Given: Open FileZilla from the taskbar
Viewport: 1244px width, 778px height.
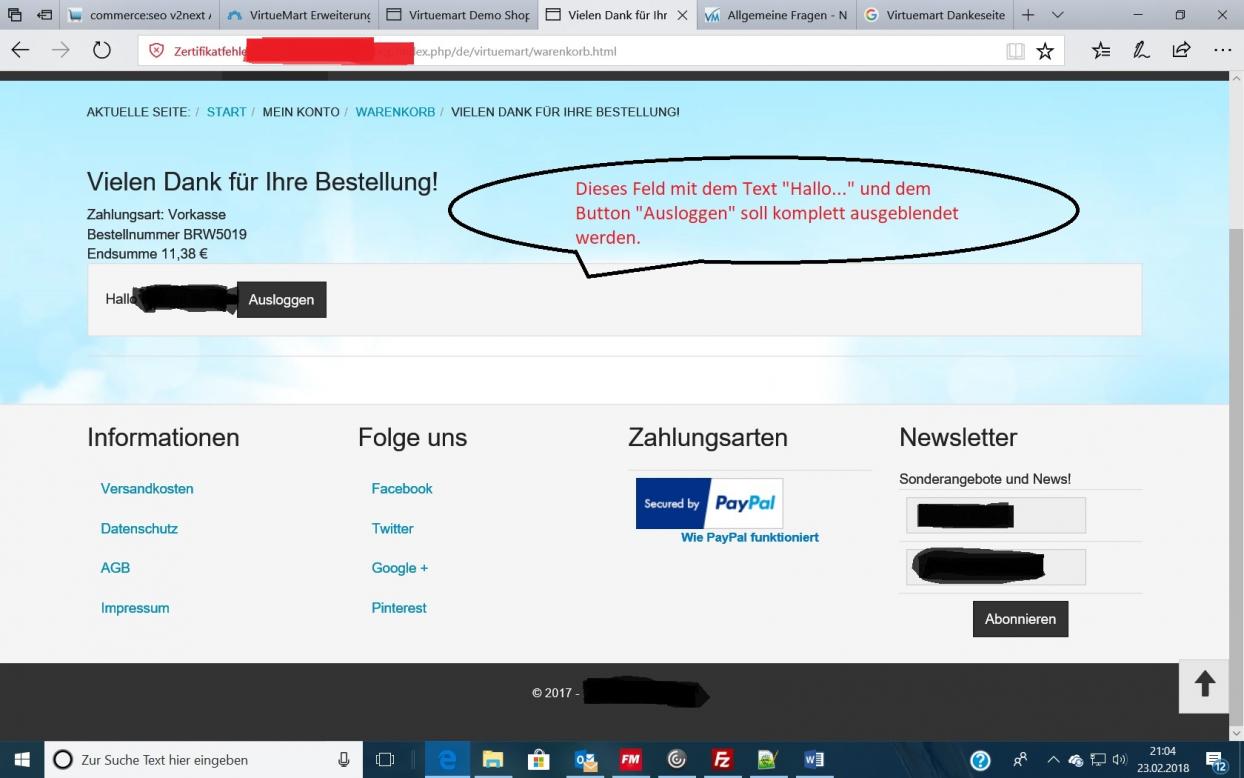Looking at the screenshot, I should pyautogui.click(x=722, y=760).
